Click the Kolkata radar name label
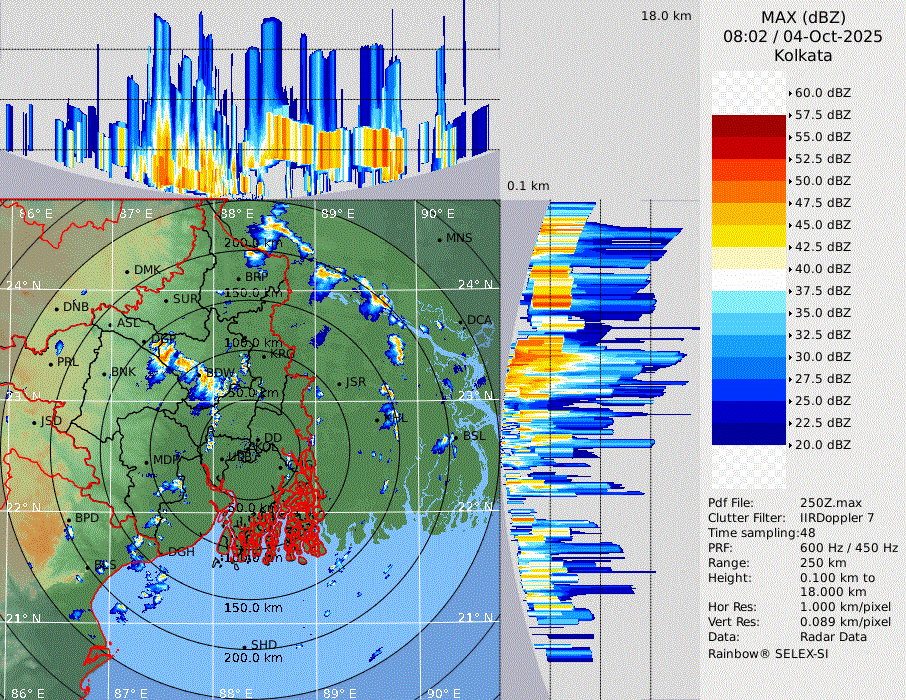 click(x=802, y=55)
